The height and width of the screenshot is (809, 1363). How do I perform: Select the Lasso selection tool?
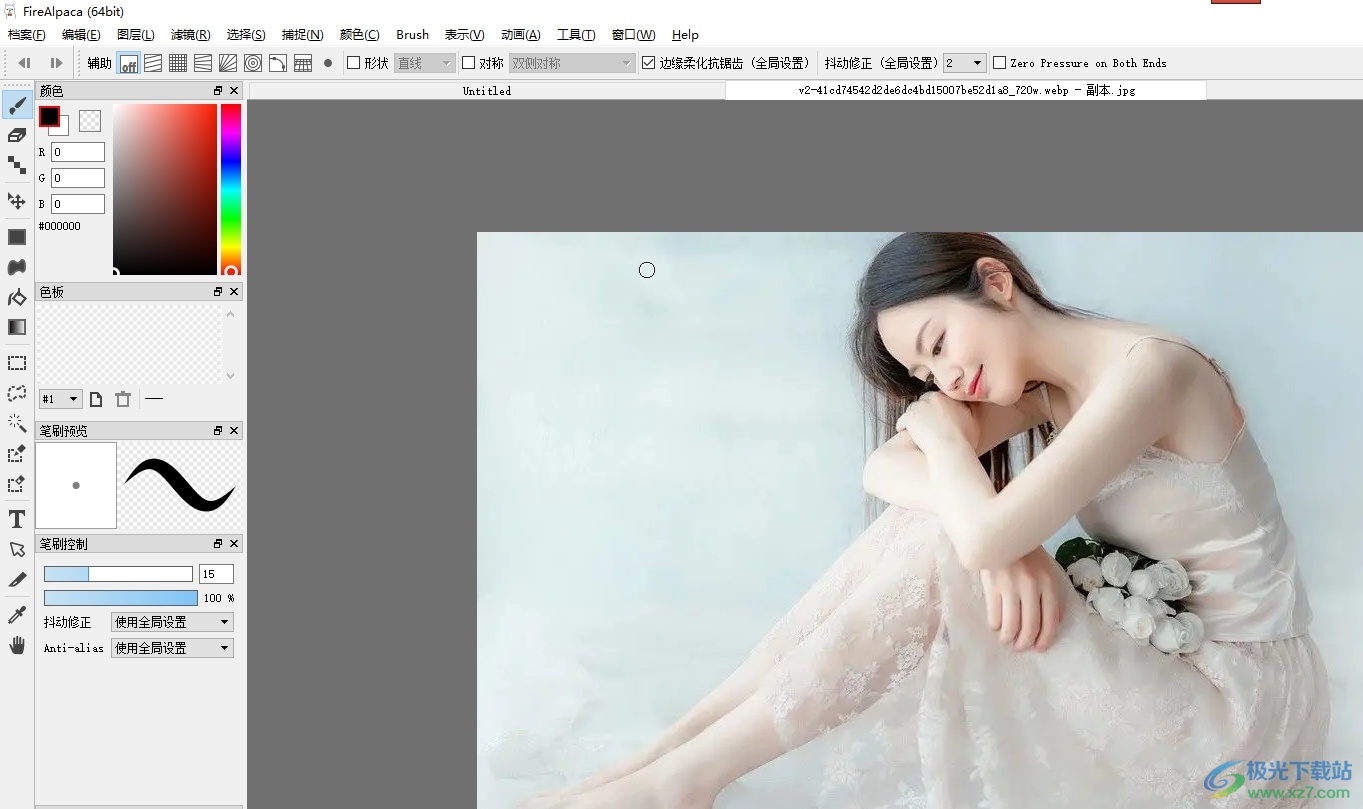click(x=17, y=393)
